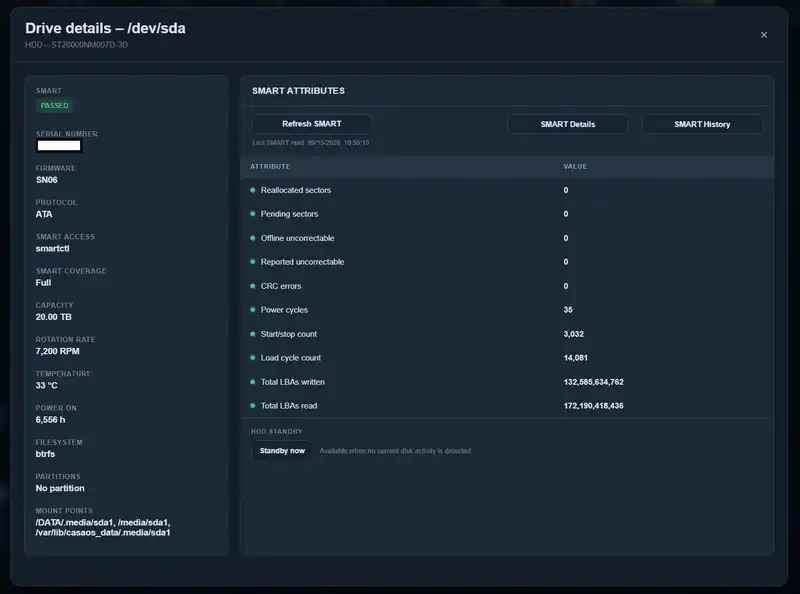Click the Refresh SMART button

[x=312, y=124]
